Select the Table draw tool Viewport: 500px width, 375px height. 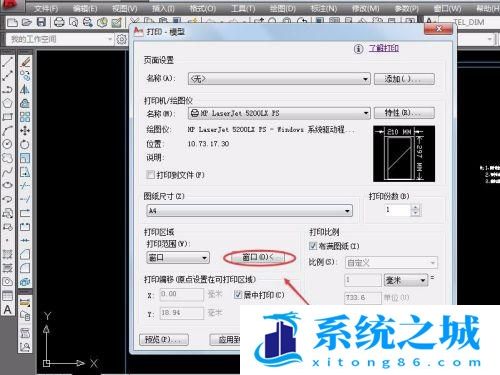pos(8,295)
